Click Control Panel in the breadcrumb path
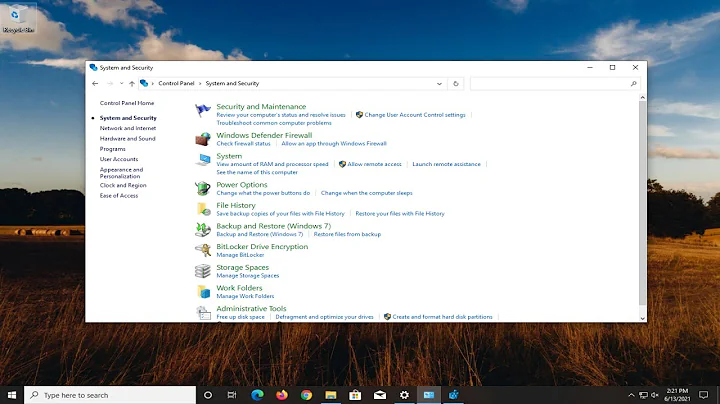This screenshot has height=404, width=720. (x=176, y=83)
